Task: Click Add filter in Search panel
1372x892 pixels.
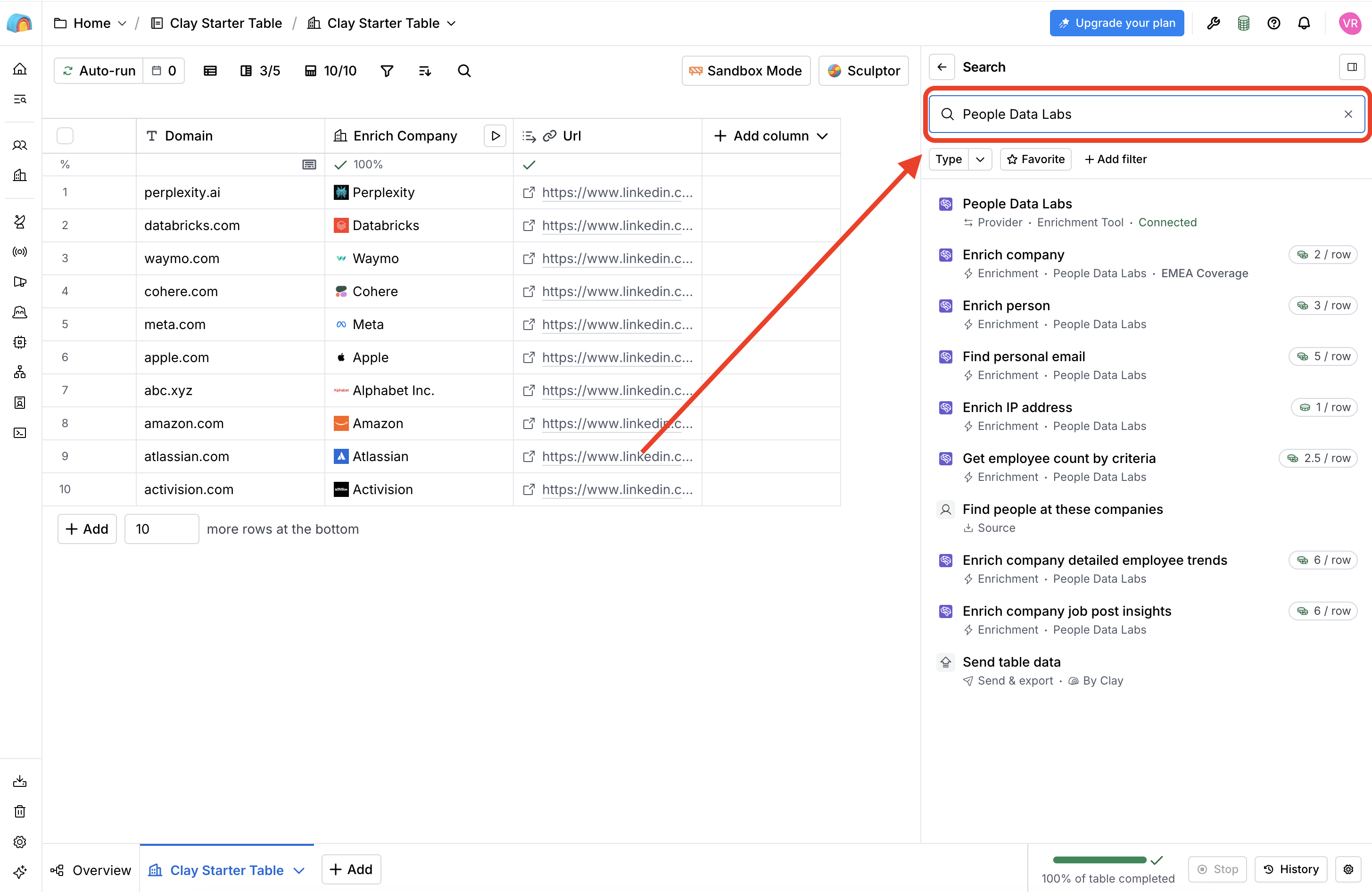Action: tap(1116, 159)
